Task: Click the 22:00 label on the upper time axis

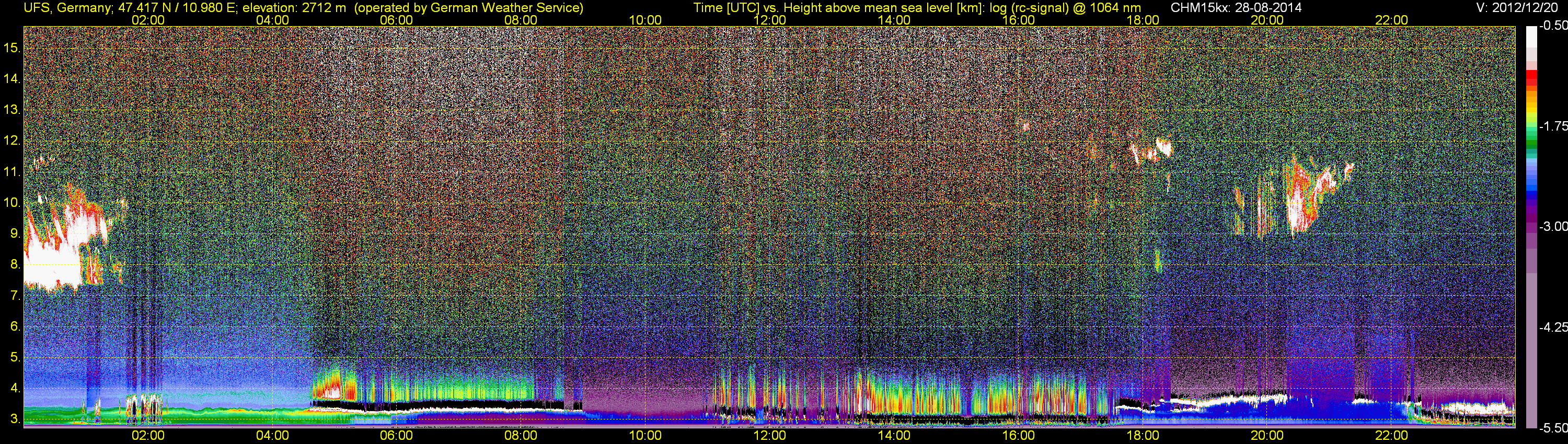Action: pos(1391,20)
